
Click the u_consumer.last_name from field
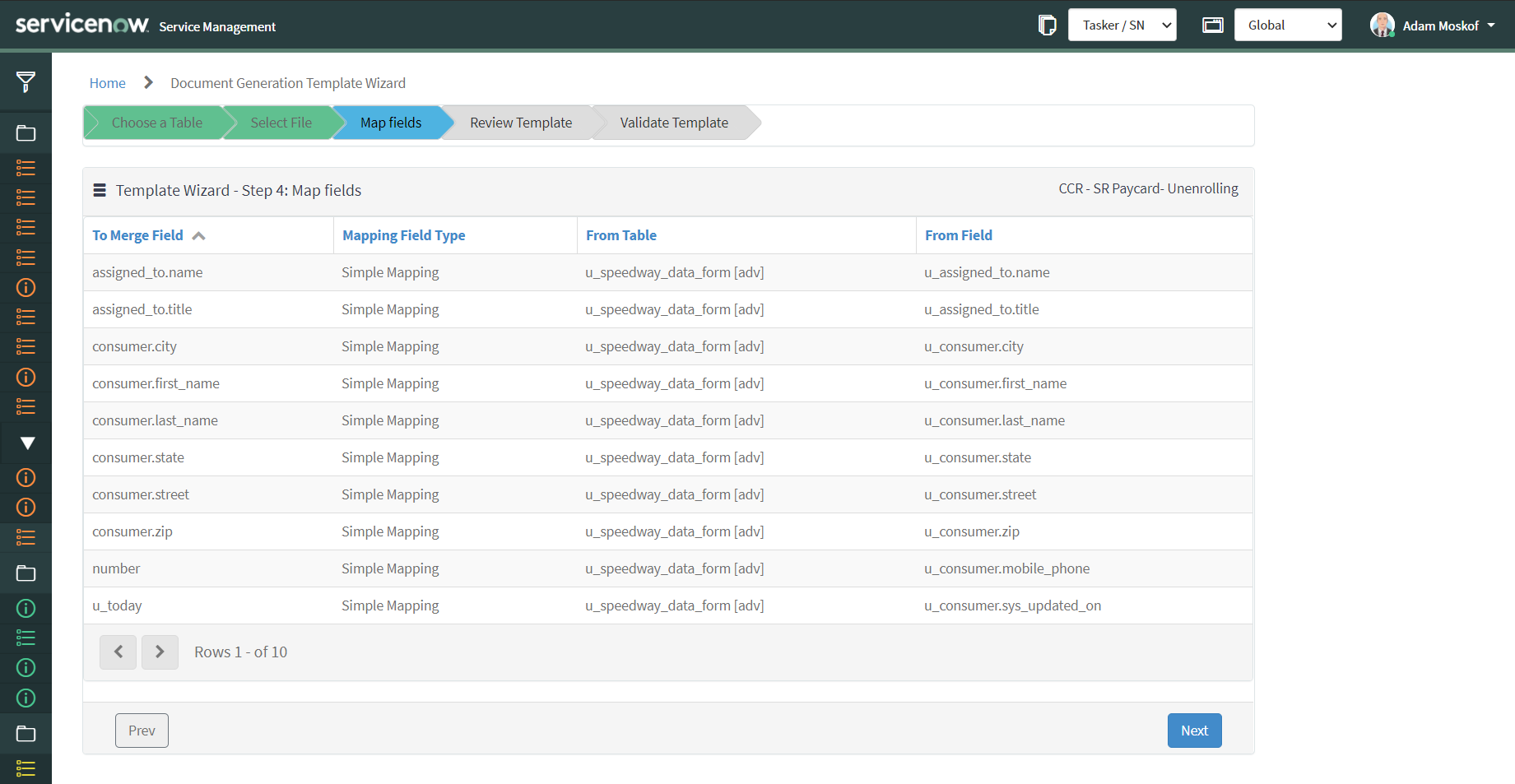994,420
